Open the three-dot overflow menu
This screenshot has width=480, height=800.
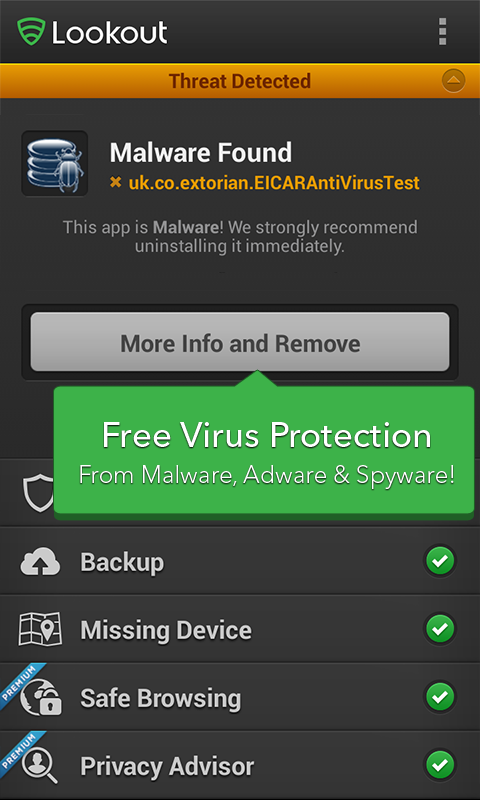click(x=442, y=32)
